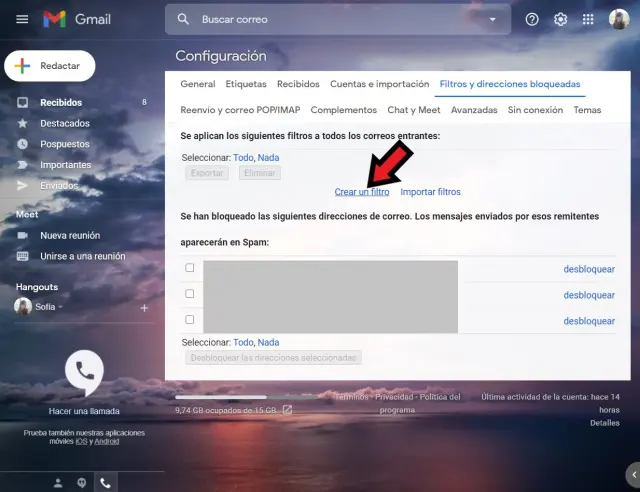Start a new Hangouts chat plus icon
This screenshot has height=492, width=640.
tap(144, 307)
